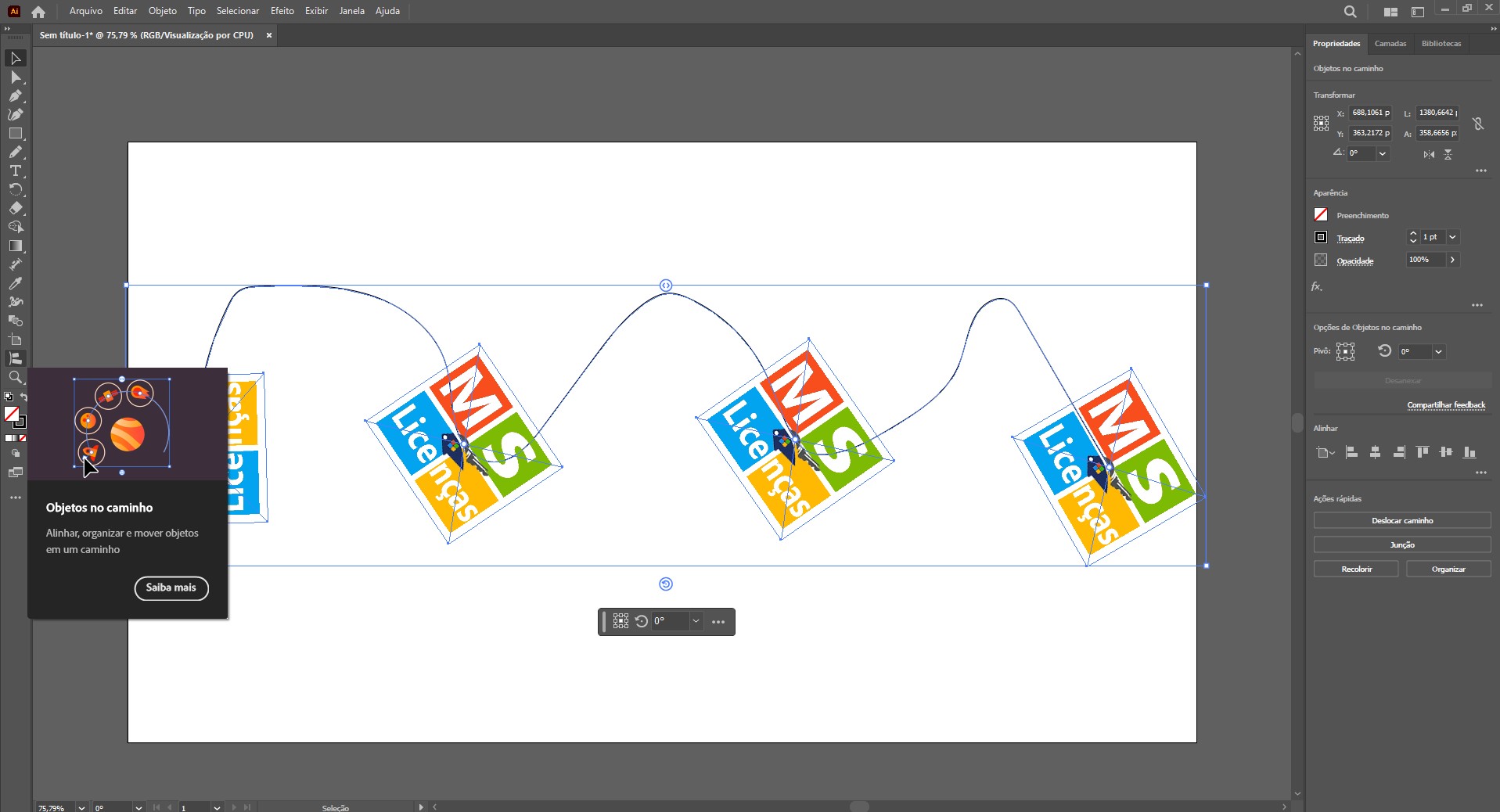Open the Objeto menu
The width and height of the screenshot is (1500, 812).
pyautogui.click(x=163, y=11)
